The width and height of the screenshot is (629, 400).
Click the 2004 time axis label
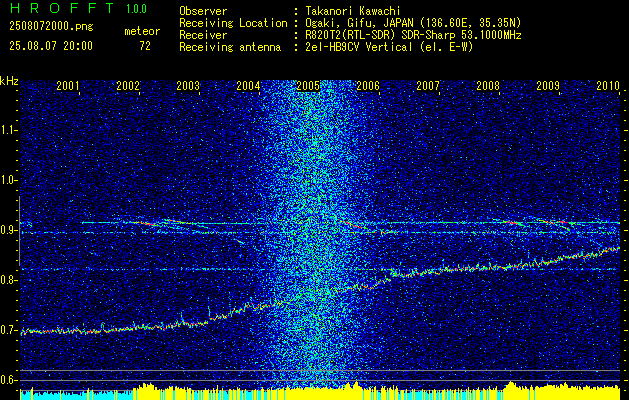[x=248, y=85]
